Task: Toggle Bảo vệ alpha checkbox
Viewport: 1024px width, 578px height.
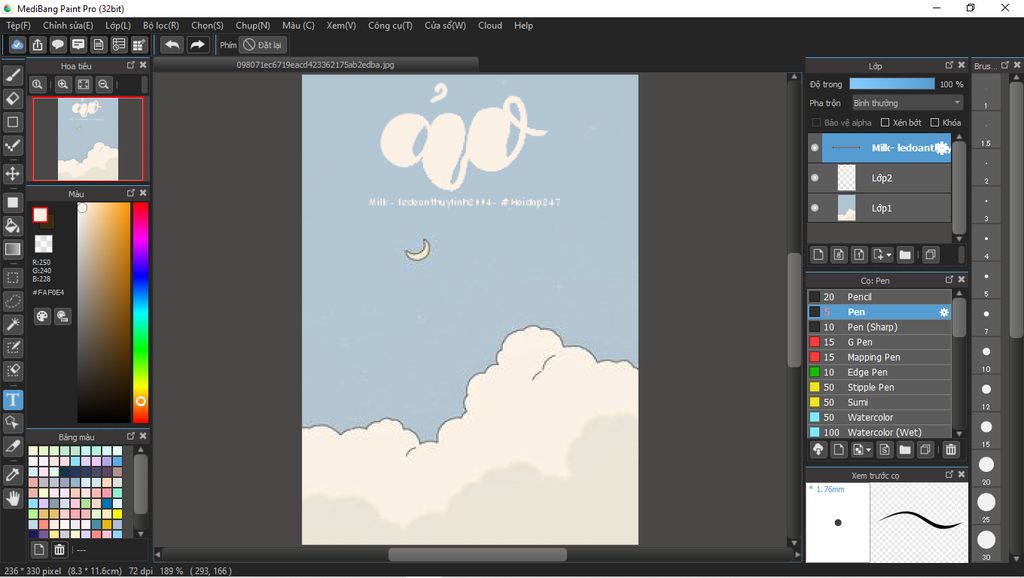Action: point(816,123)
